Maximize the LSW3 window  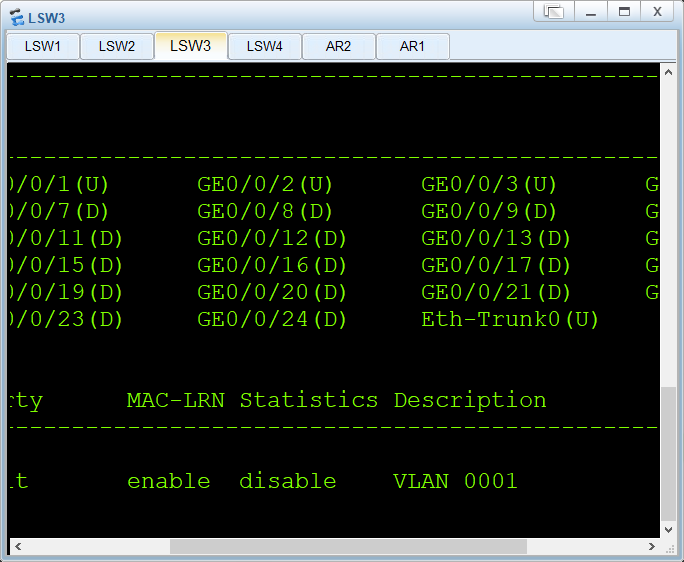tap(624, 11)
